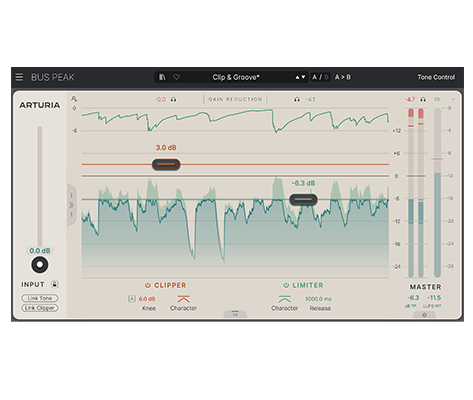
Task: Click the link icon above loudness meter
Action: pyautogui.click(x=437, y=99)
